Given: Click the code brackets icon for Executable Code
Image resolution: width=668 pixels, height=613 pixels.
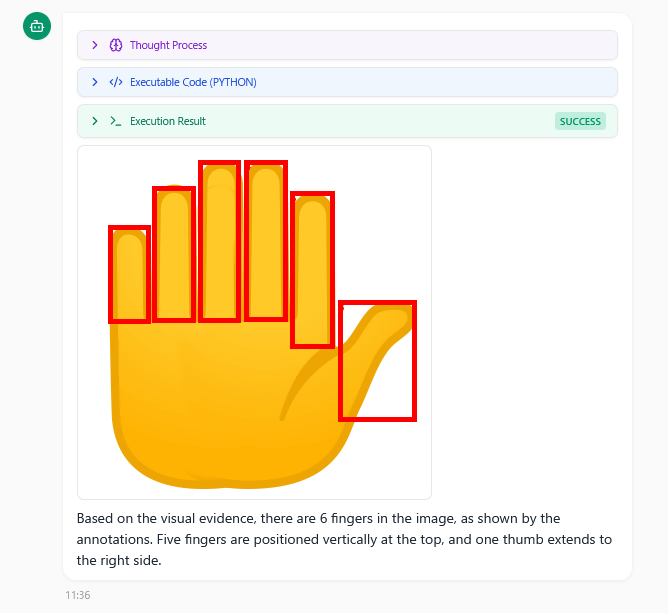Looking at the screenshot, I should pyautogui.click(x=116, y=82).
